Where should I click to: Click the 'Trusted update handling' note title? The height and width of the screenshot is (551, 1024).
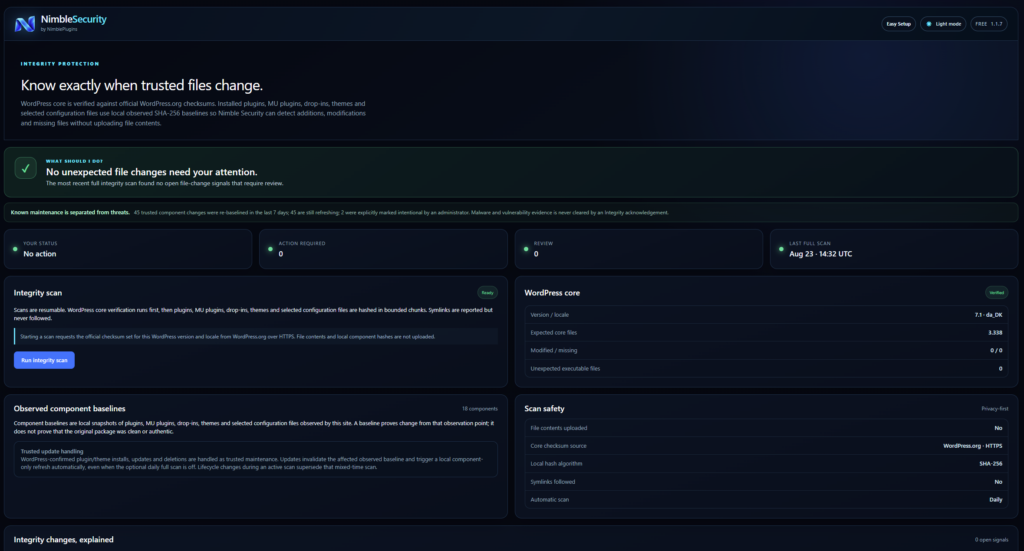click(x=52, y=451)
